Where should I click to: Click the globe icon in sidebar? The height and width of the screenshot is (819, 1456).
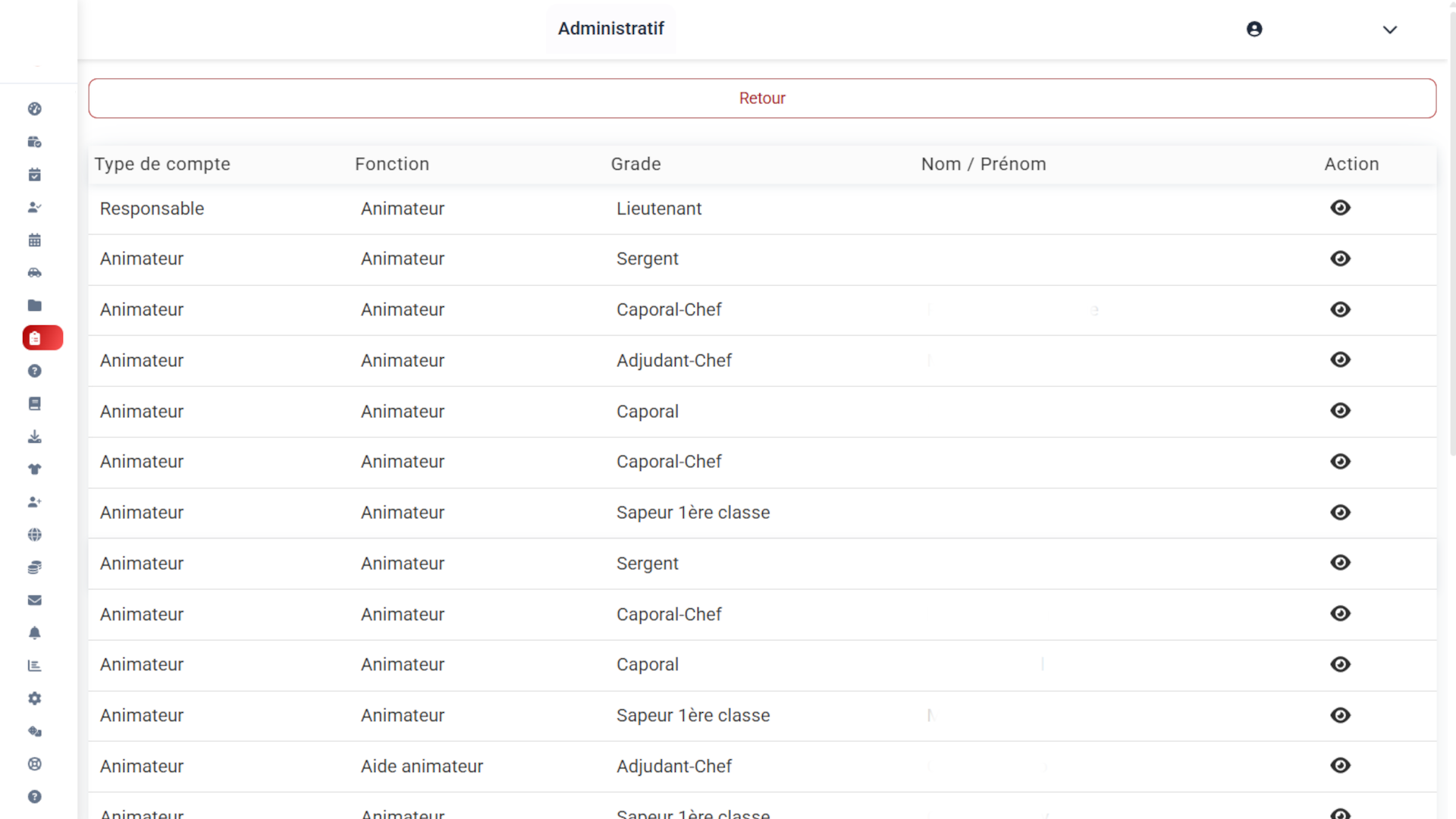pyautogui.click(x=35, y=535)
